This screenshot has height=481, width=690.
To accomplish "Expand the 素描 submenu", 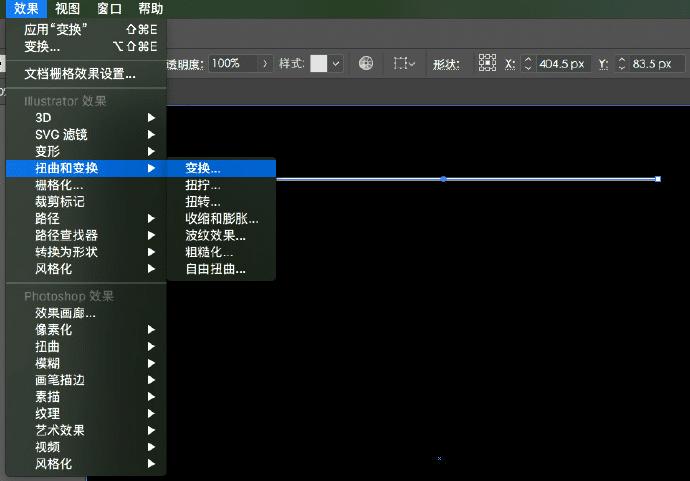I will point(86,397).
